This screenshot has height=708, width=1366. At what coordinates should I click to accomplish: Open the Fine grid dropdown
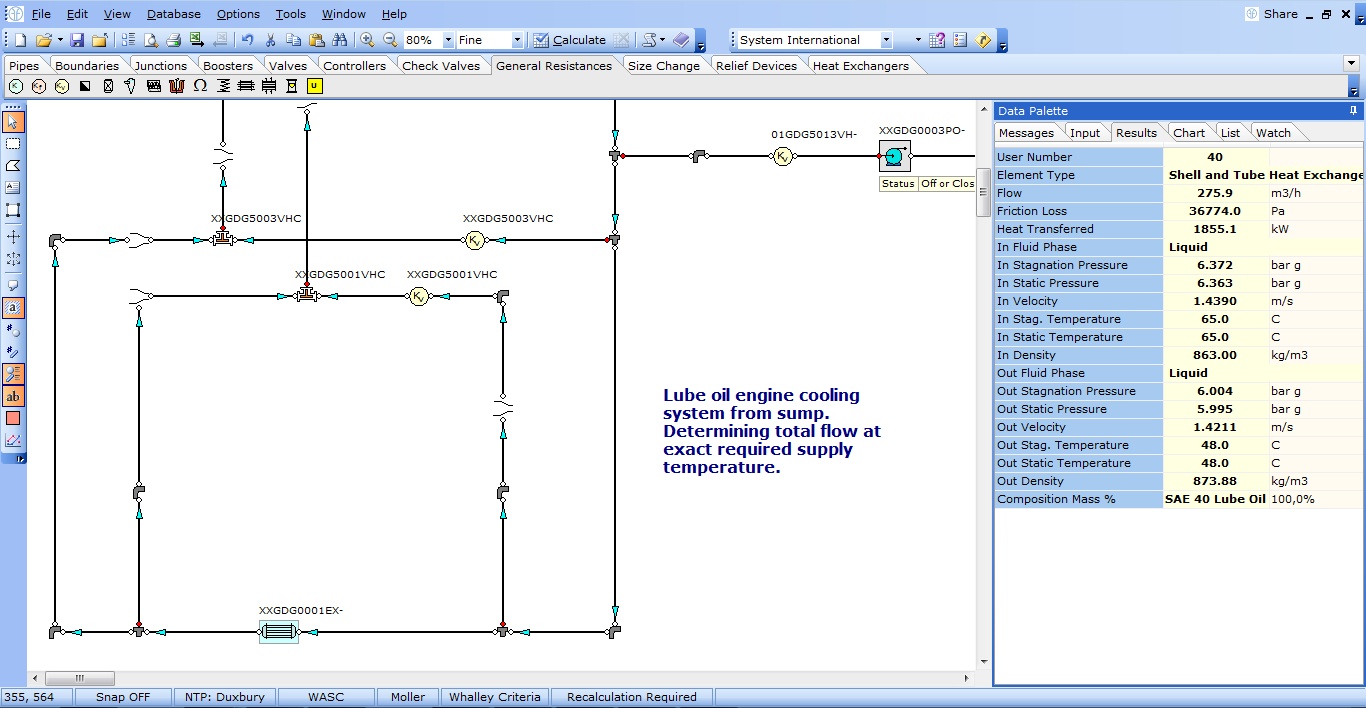517,40
